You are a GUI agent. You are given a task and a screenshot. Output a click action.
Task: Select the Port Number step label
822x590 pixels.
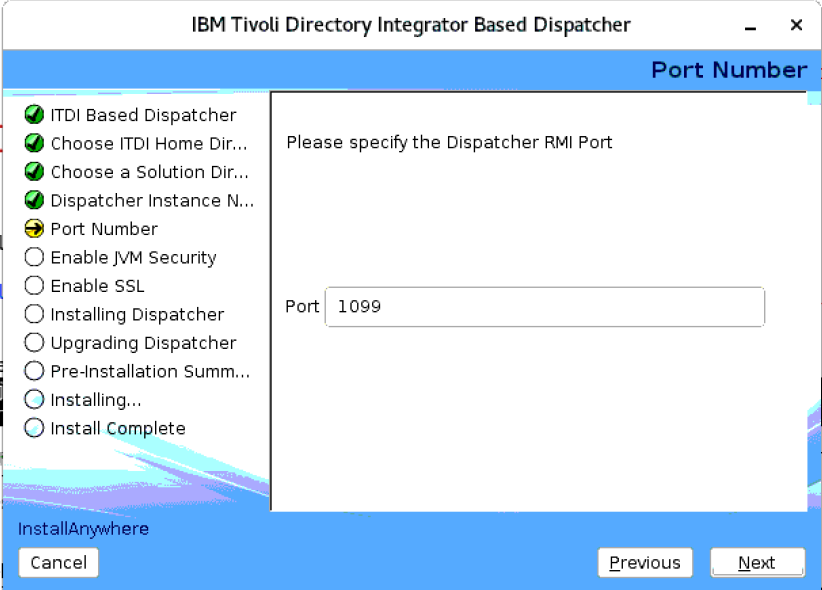coord(104,229)
